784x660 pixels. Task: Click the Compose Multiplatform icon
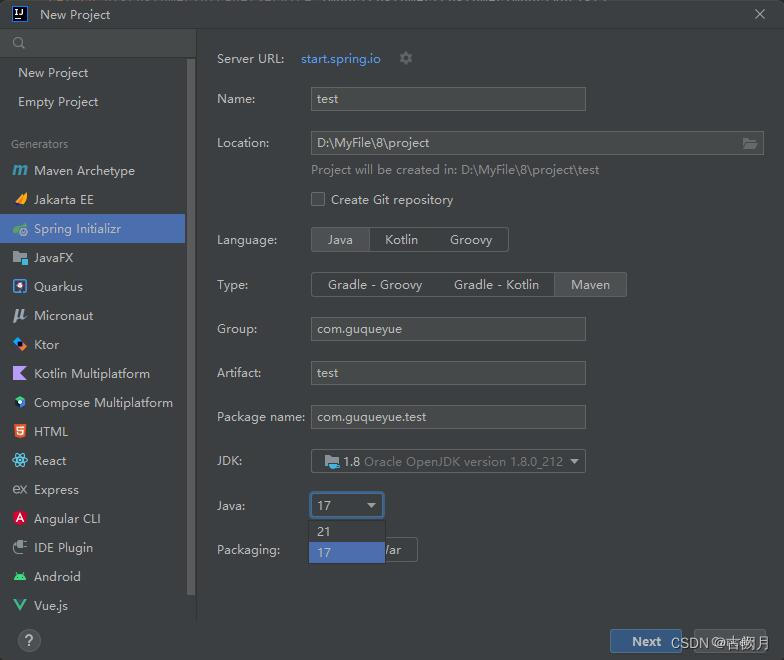pyautogui.click(x=20, y=402)
